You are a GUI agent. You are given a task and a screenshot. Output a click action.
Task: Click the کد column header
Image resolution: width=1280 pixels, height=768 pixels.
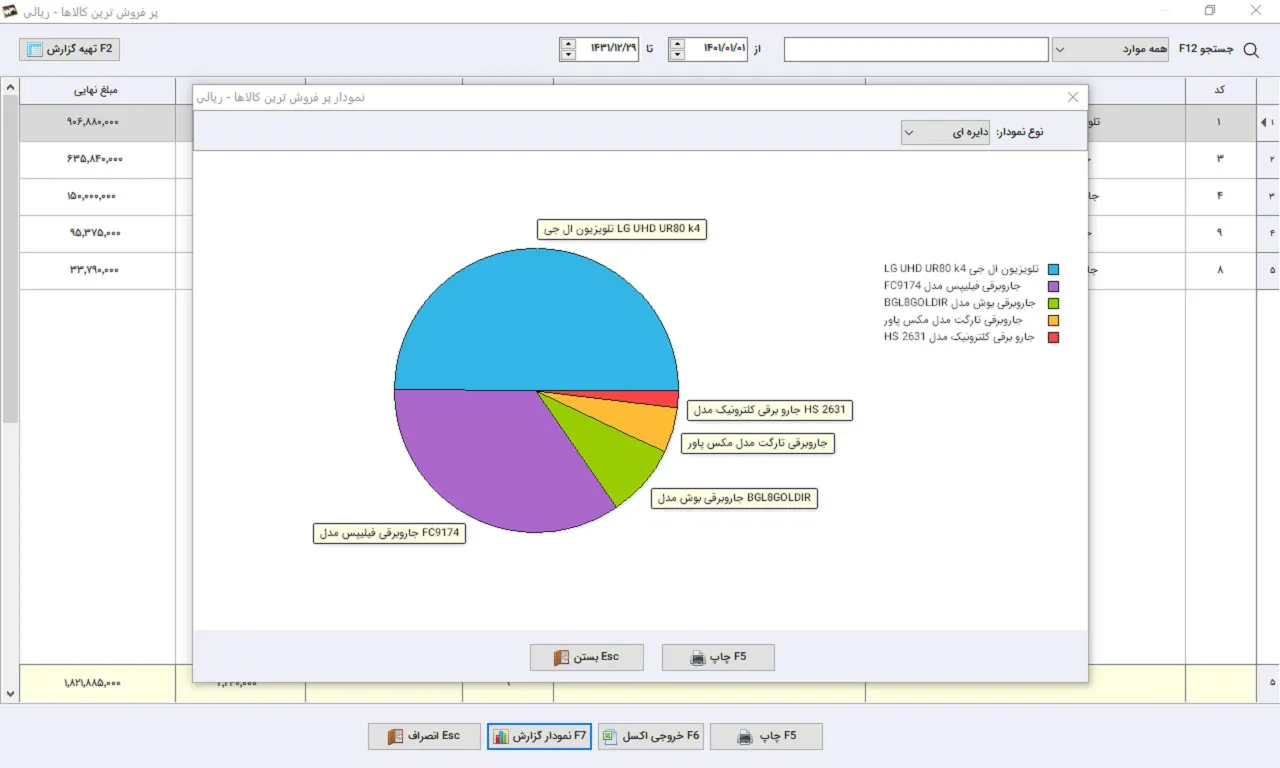1220,90
